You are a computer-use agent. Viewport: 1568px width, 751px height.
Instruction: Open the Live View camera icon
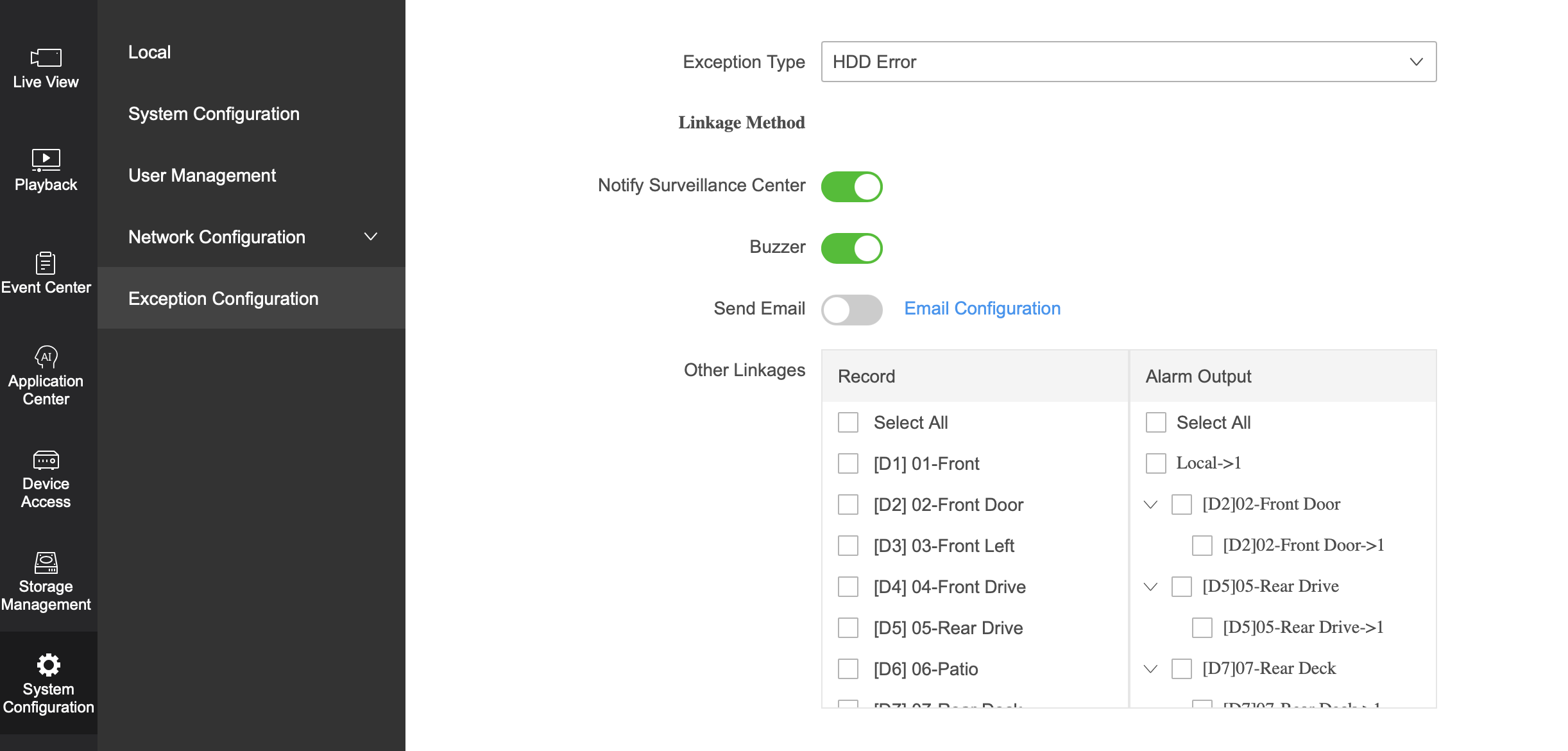[46, 58]
